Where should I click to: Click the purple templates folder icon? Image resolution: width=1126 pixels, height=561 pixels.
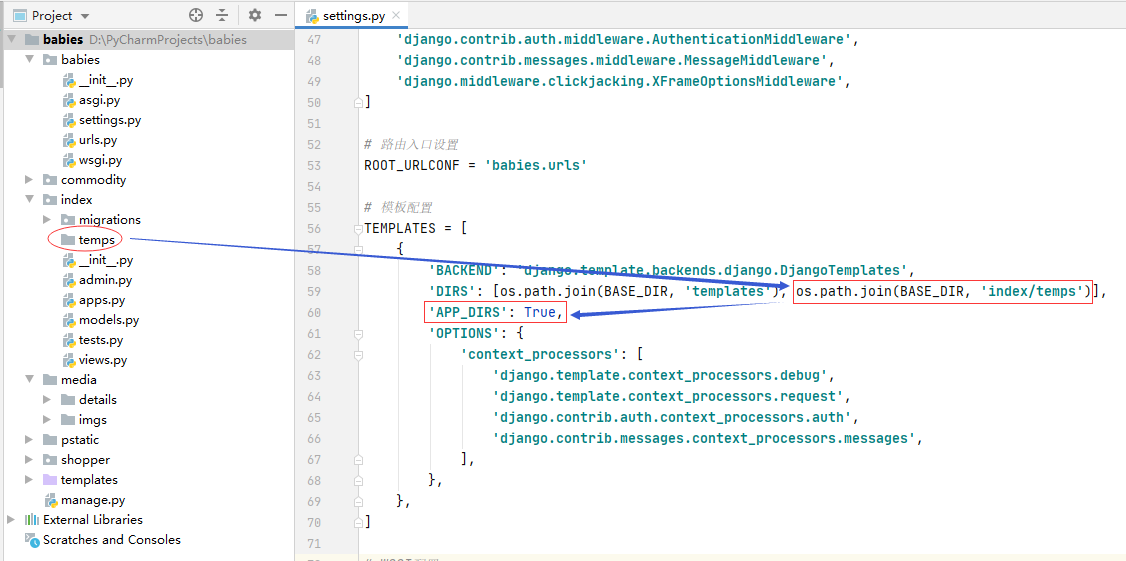50,479
